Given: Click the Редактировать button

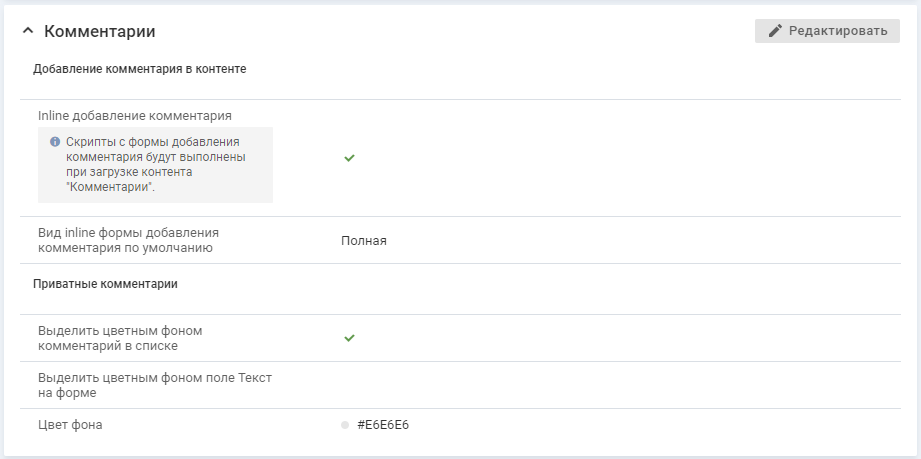Looking at the screenshot, I should click(x=827, y=31).
